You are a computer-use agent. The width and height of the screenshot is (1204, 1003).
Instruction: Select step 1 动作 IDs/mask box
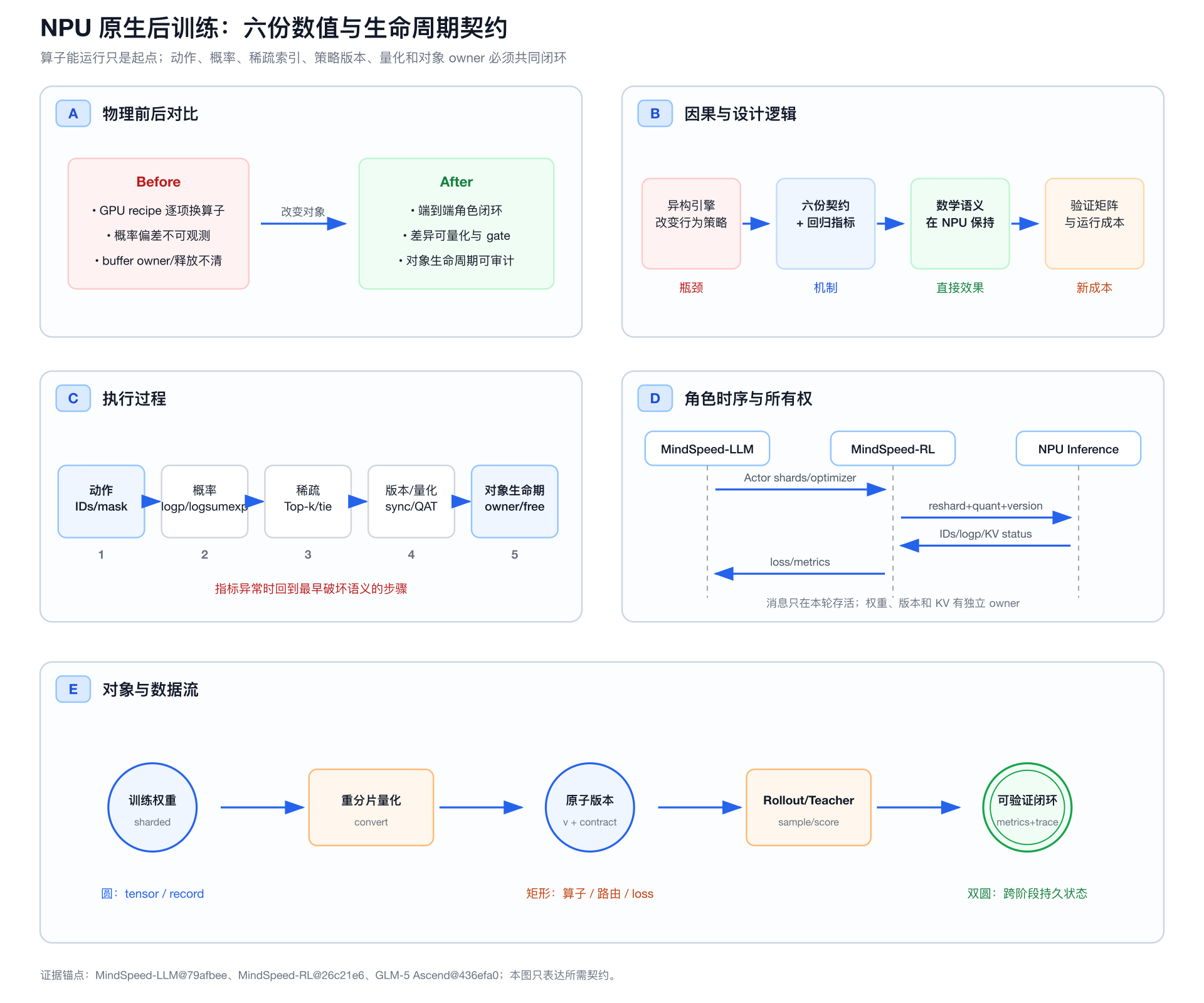(x=101, y=501)
